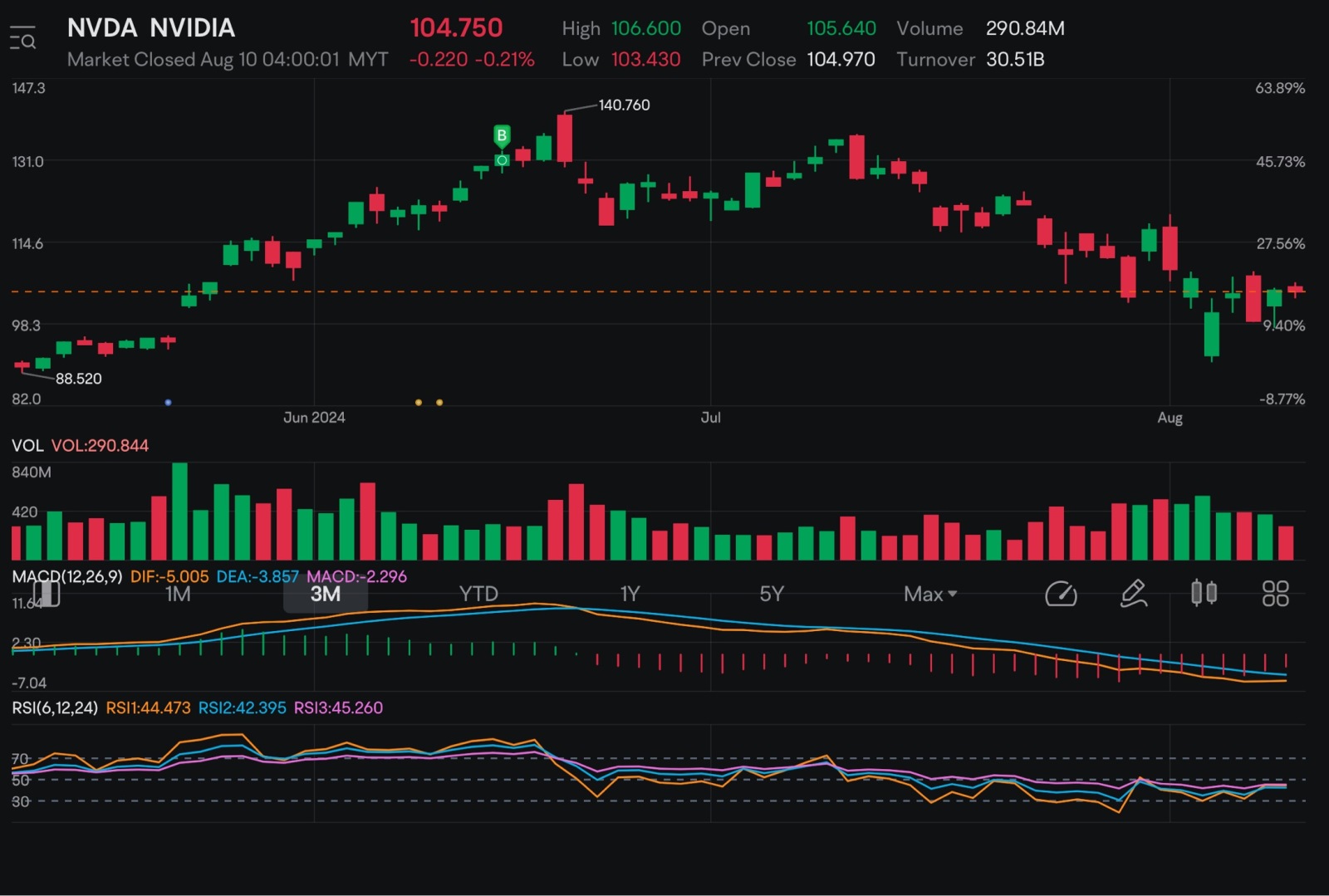Tap the second yellow event dot
The width and height of the screenshot is (1329, 896).
pyautogui.click(x=439, y=403)
